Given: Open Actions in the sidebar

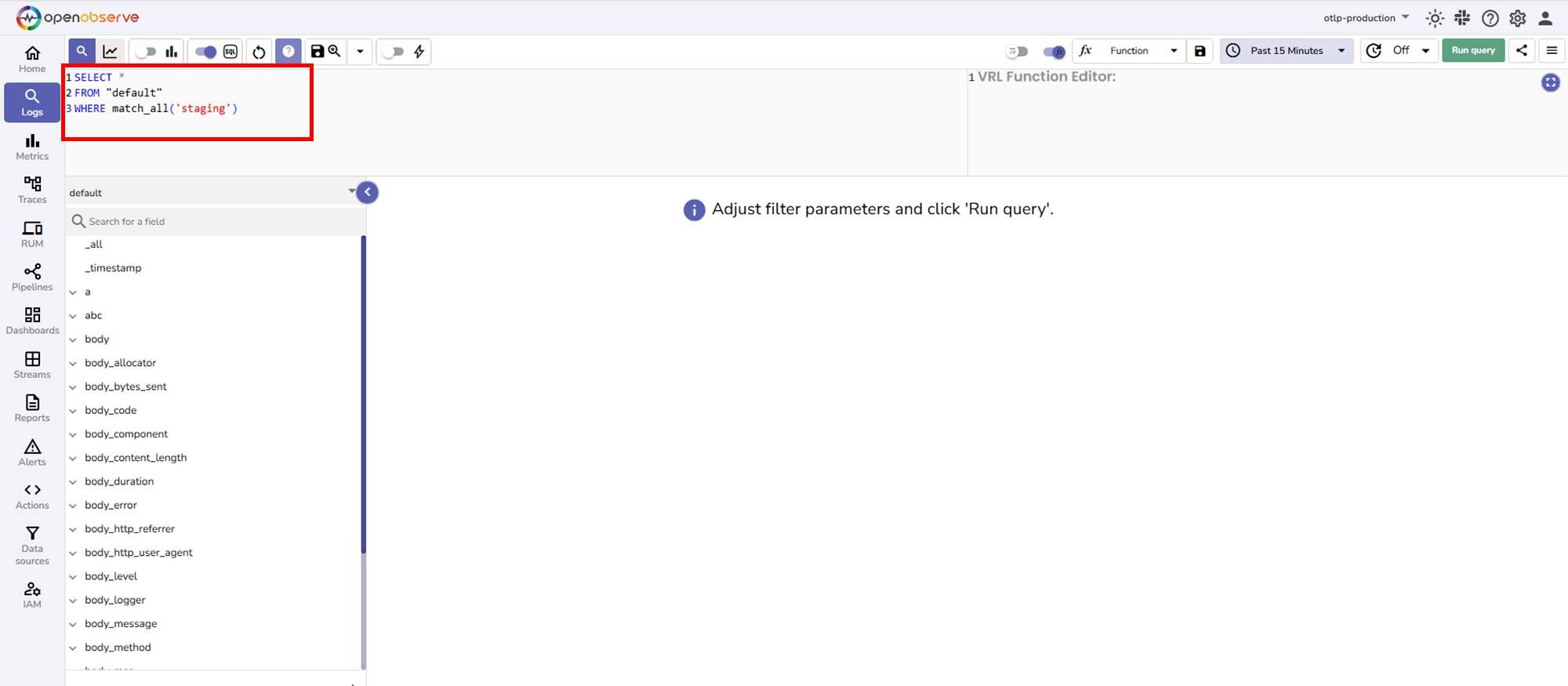Looking at the screenshot, I should [x=32, y=496].
